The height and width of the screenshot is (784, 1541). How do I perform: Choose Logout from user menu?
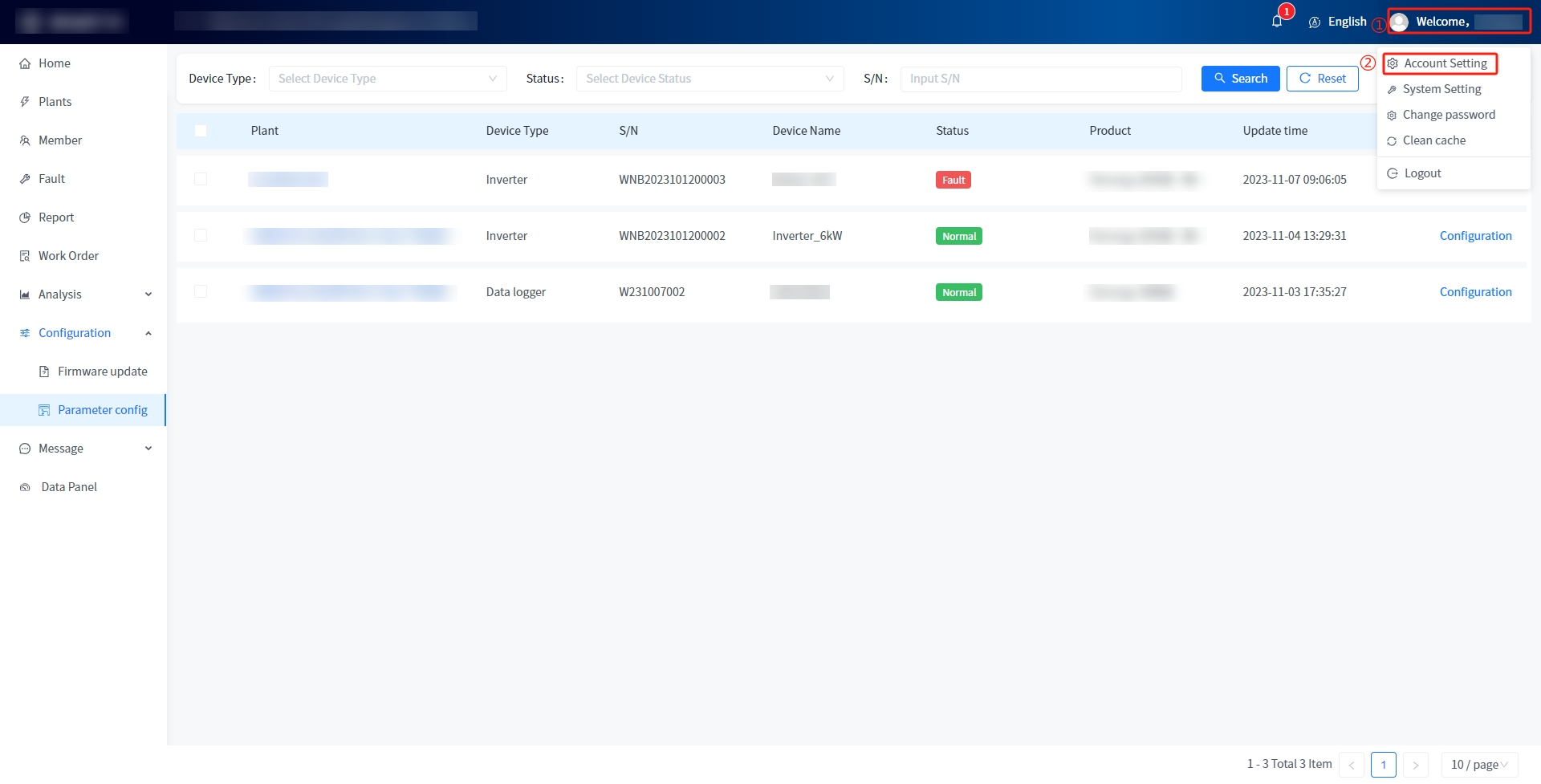coord(1422,173)
